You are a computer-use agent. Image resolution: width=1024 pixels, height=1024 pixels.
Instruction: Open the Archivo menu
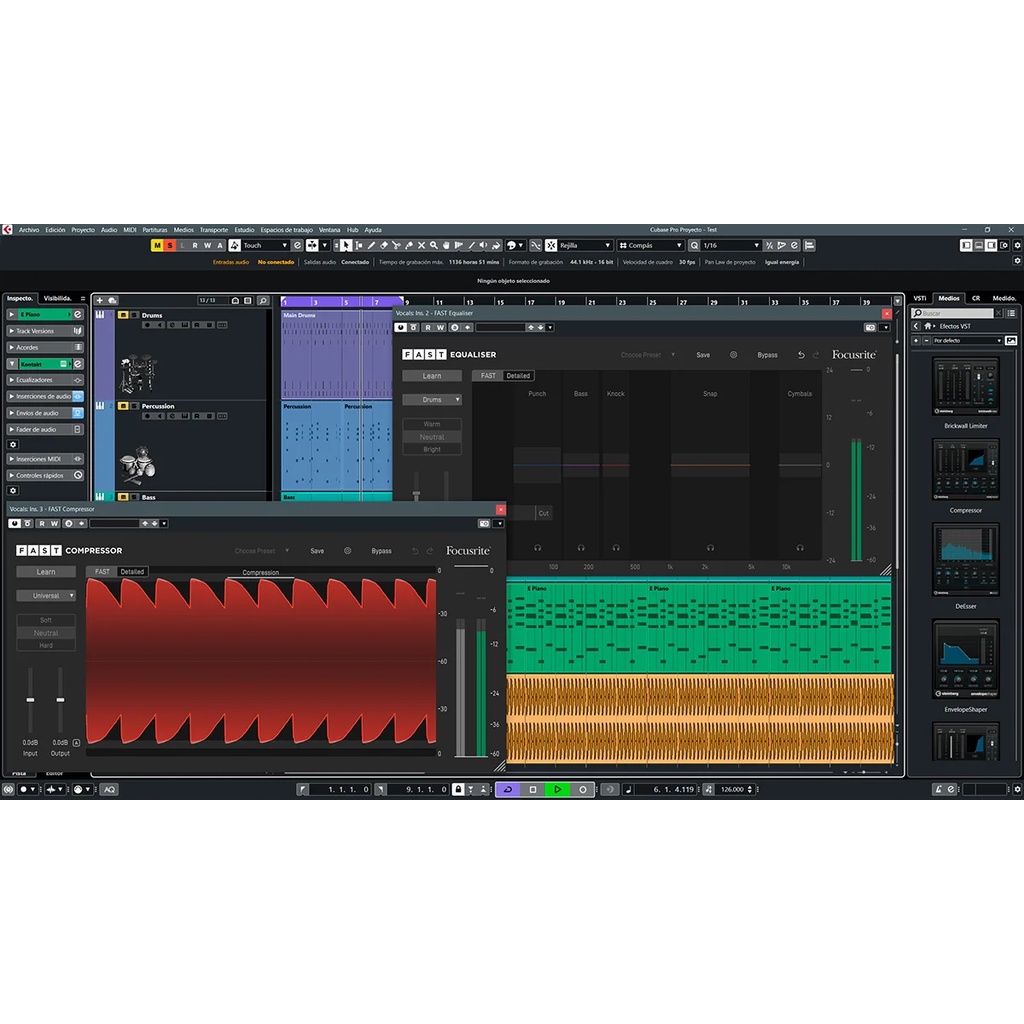[x=29, y=230]
